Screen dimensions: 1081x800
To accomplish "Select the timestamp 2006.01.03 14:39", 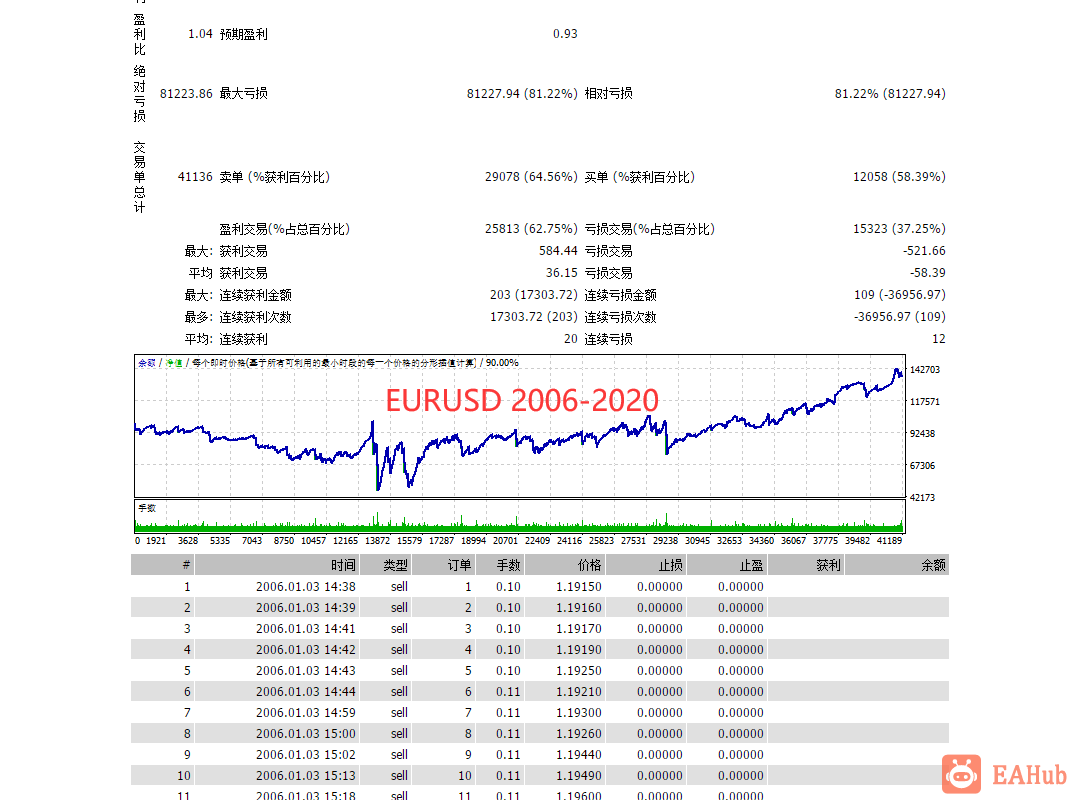I will (x=305, y=608).
